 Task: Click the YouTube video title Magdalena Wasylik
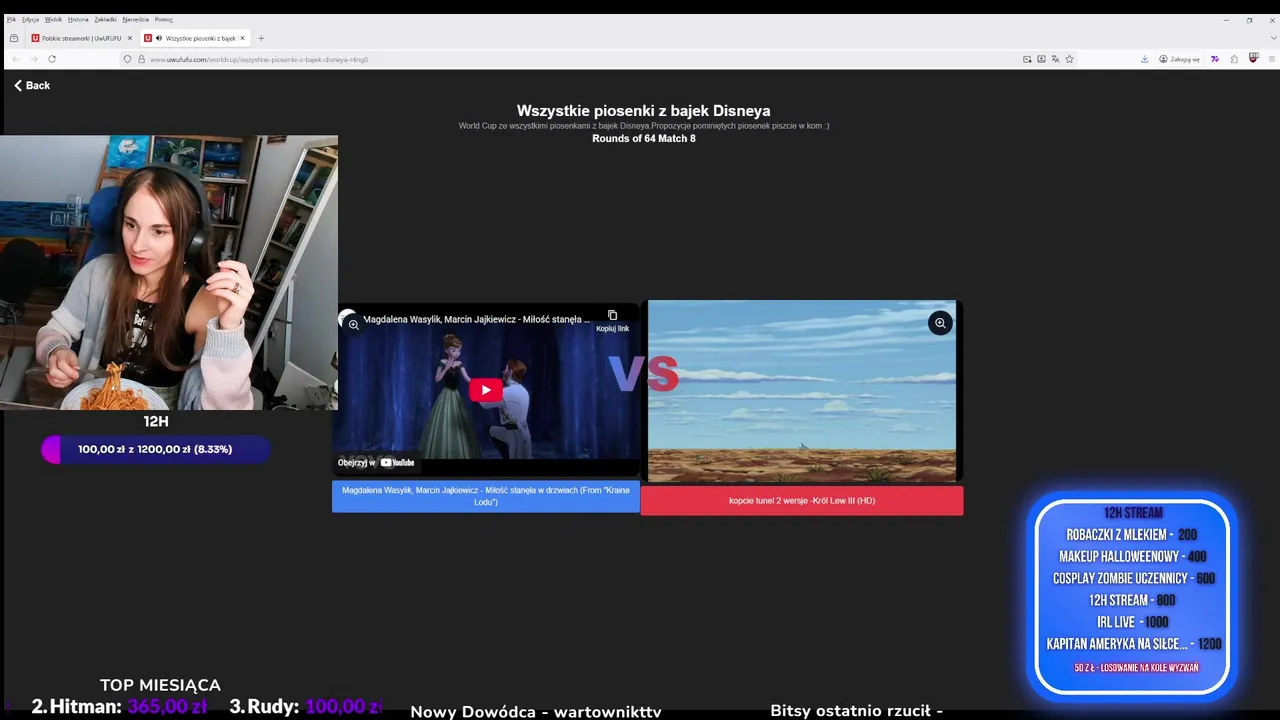476,319
